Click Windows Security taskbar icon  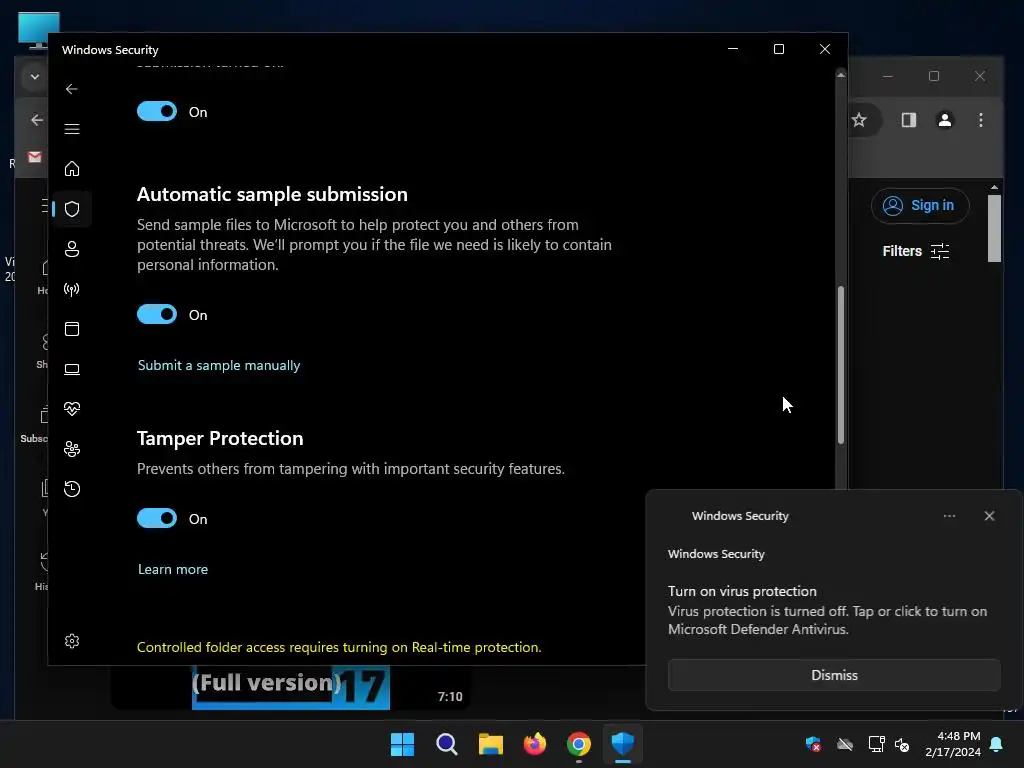622,744
